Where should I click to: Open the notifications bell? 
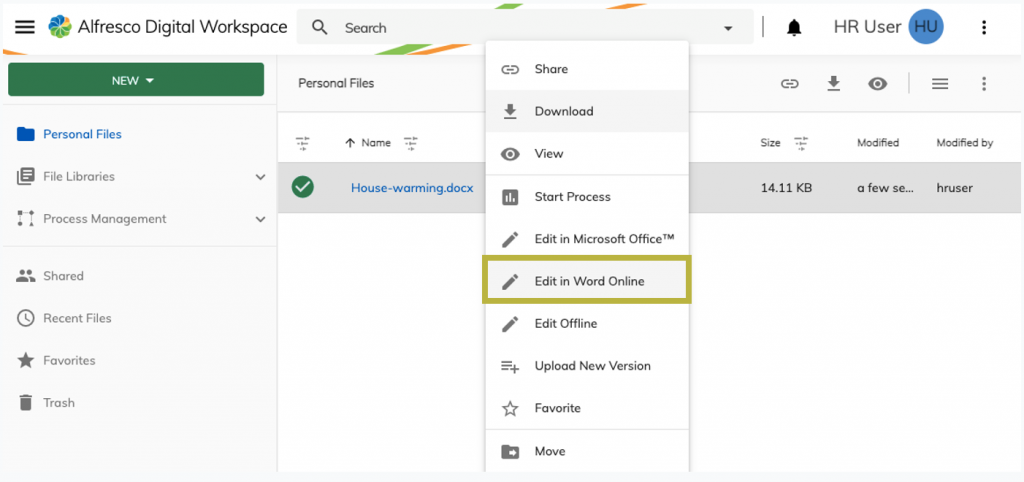click(794, 27)
